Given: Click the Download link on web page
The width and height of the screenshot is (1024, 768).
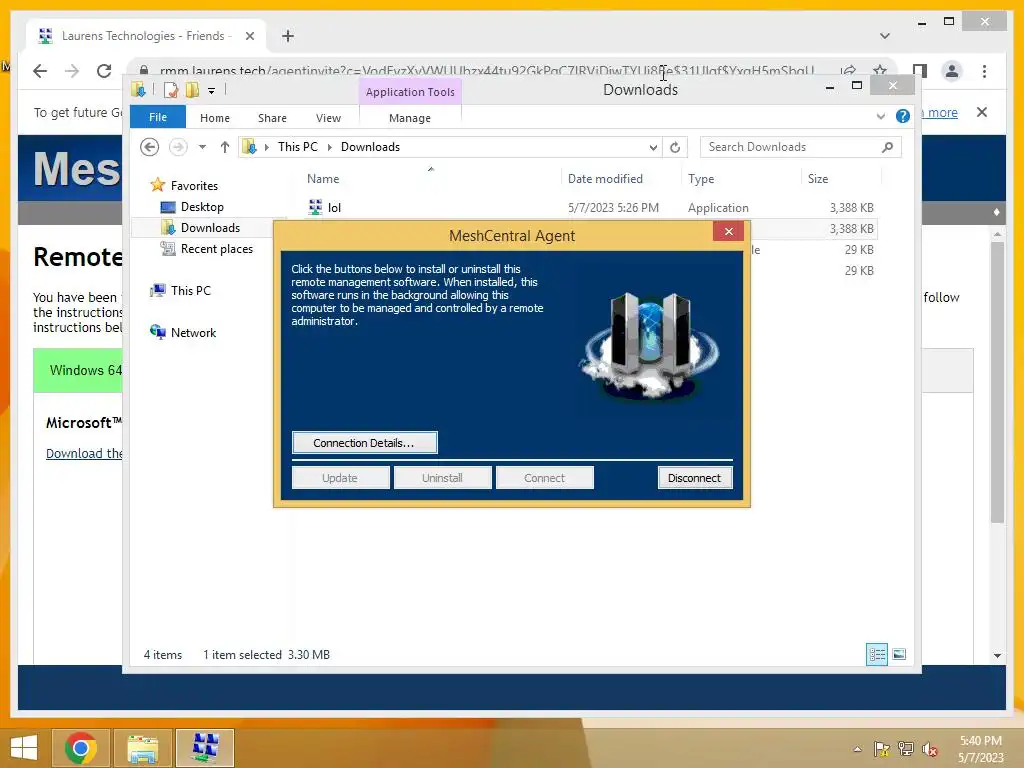Looking at the screenshot, I should click(84, 453).
